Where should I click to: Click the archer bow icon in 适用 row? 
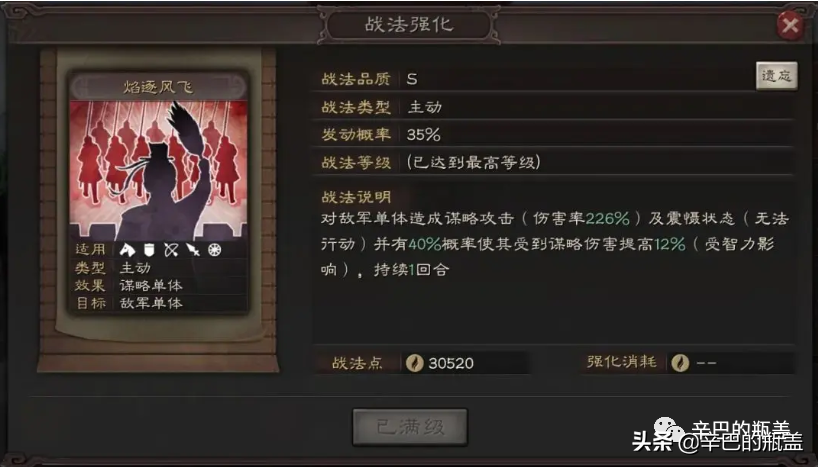(171, 250)
